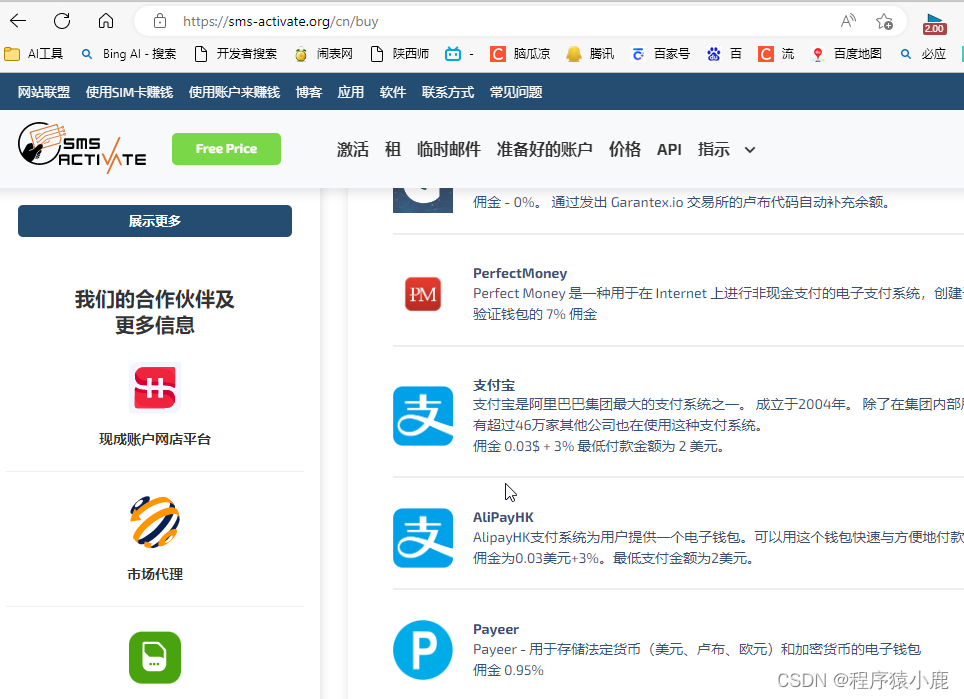Screen dimensions: 964x699
Task: Open 闹表网 bookmark
Action: (324, 54)
